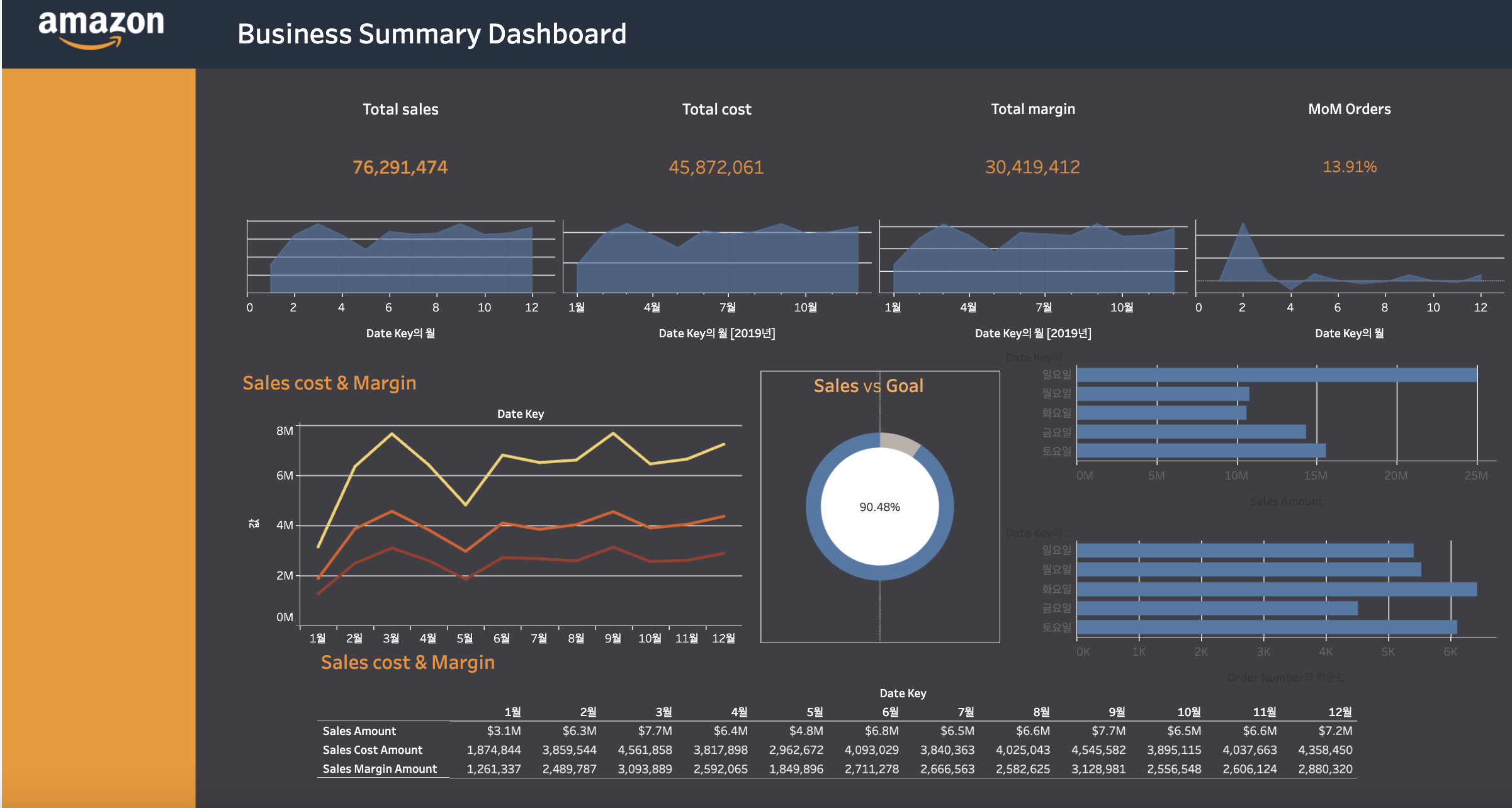Click the Sales vs Goal title
Image resolution: width=1512 pixels, height=808 pixels.
(x=868, y=386)
